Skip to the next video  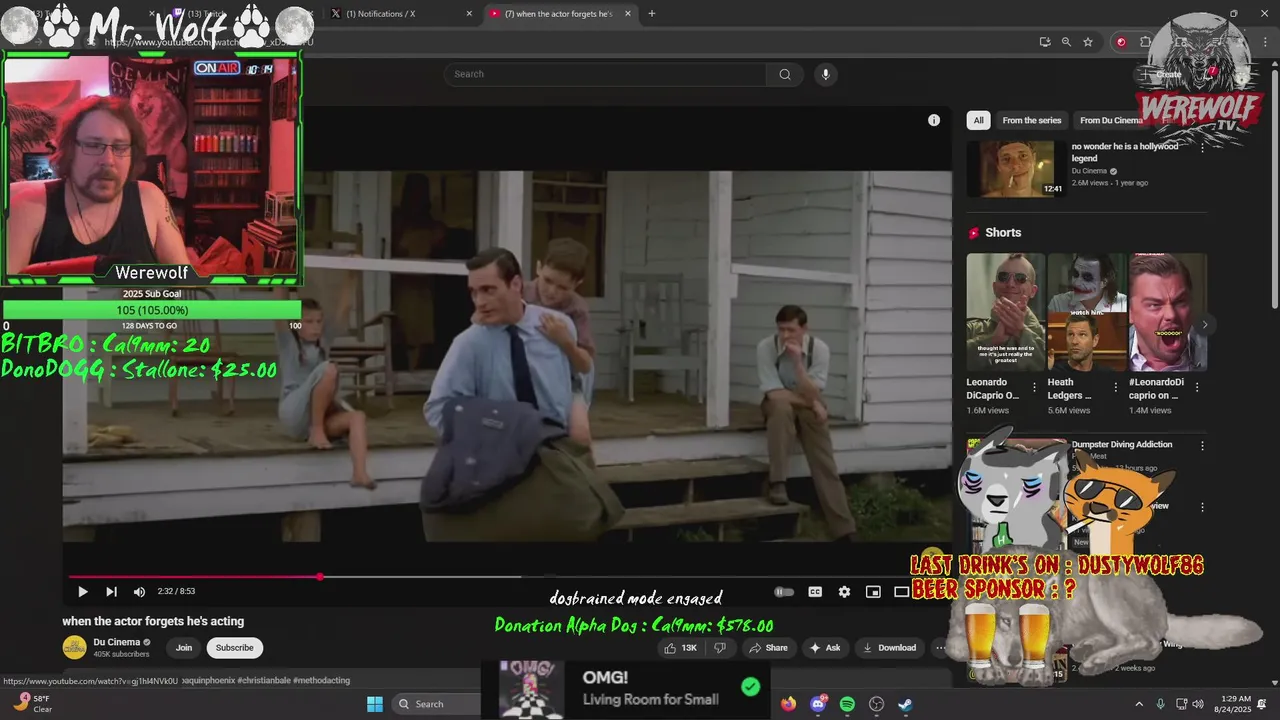tap(111, 592)
